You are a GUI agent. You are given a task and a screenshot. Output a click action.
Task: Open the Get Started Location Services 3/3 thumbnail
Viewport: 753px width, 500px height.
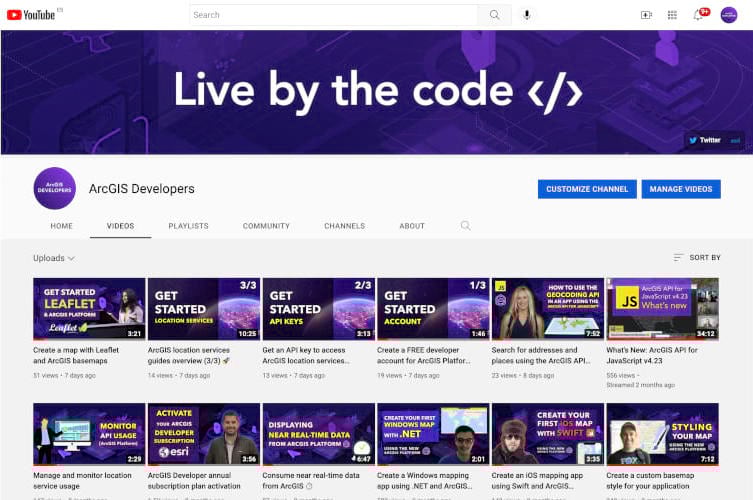204,308
